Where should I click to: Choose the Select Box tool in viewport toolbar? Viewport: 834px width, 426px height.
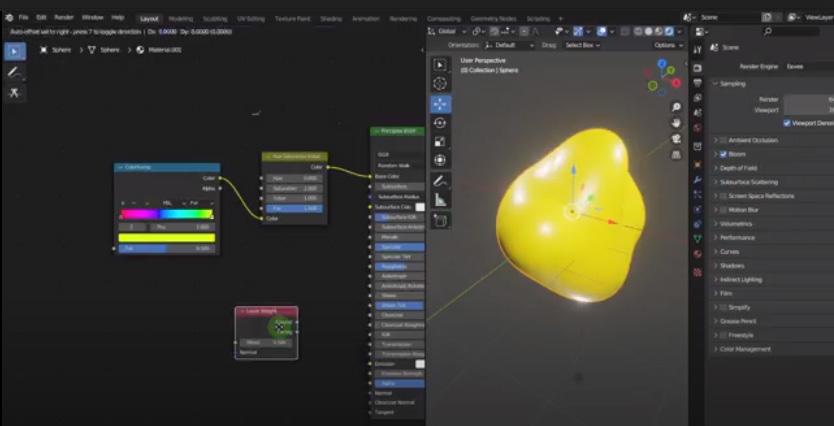(x=440, y=65)
